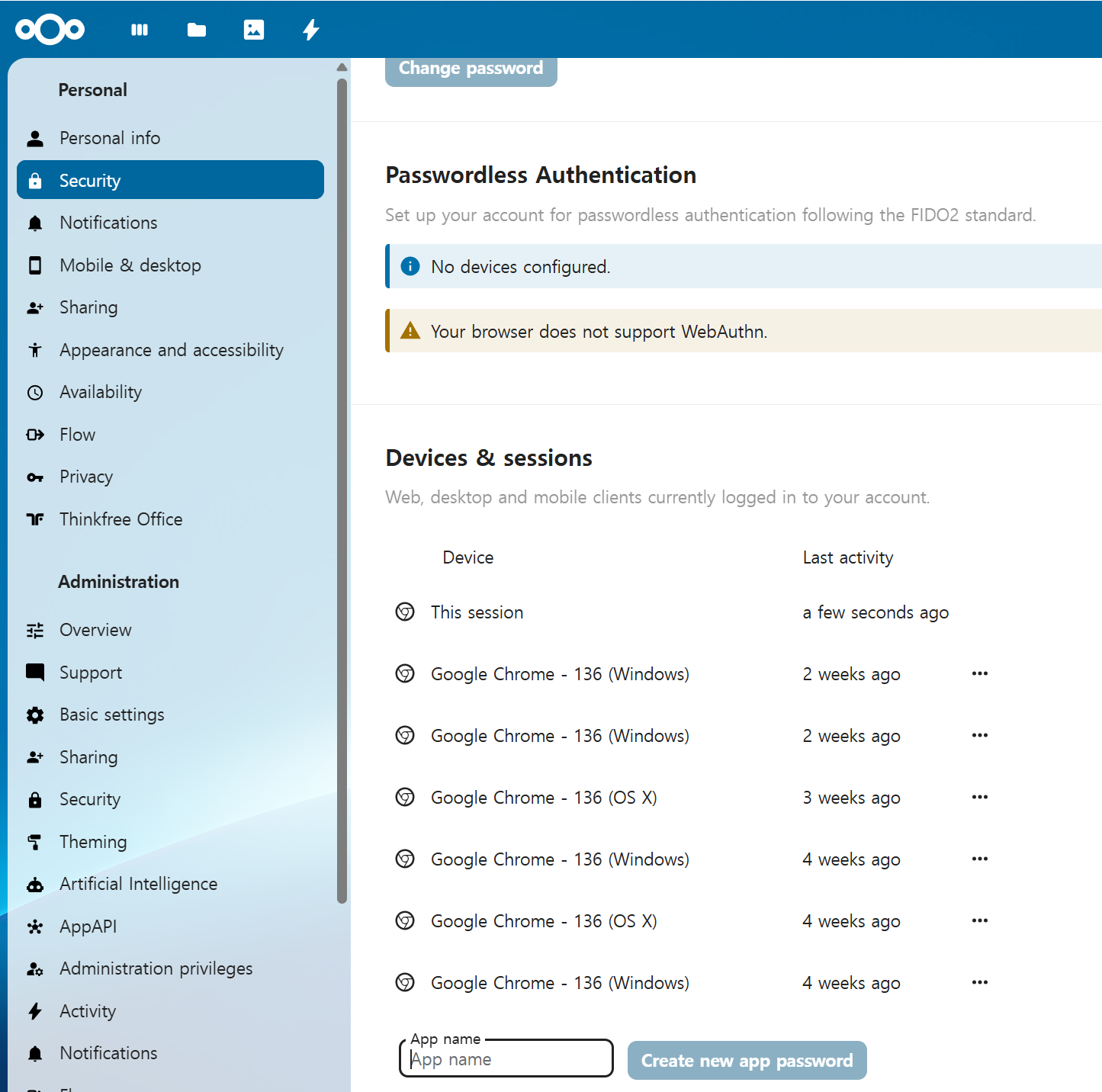
Task: Click the Change password button
Action: point(471,69)
